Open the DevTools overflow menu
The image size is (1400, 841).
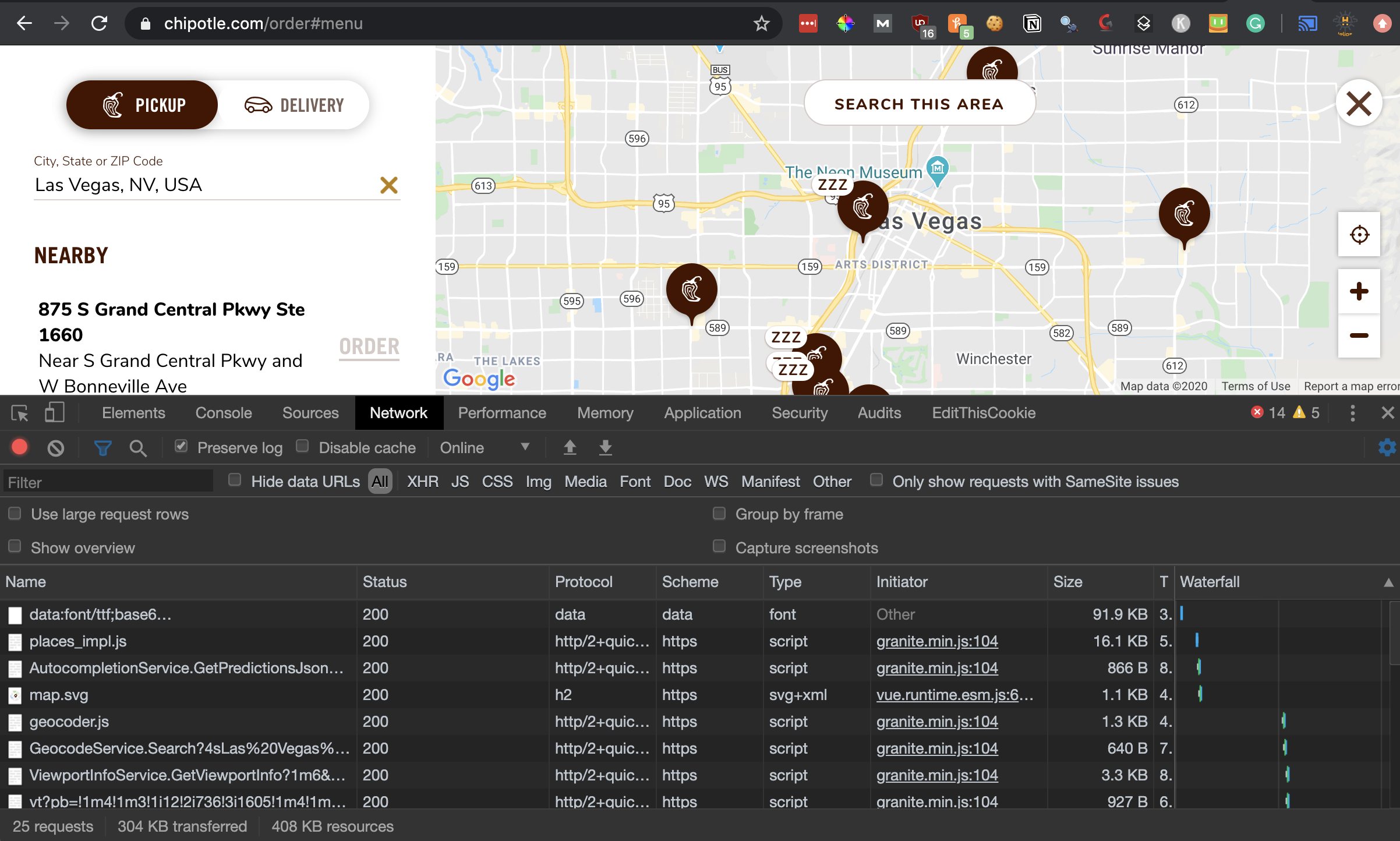tap(1352, 413)
